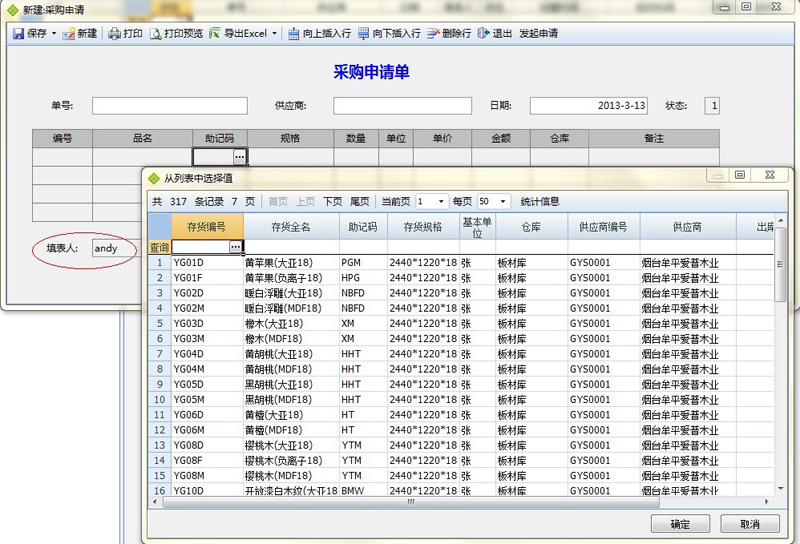Click ellipsis button in 查询 filter row

tap(235, 247)
